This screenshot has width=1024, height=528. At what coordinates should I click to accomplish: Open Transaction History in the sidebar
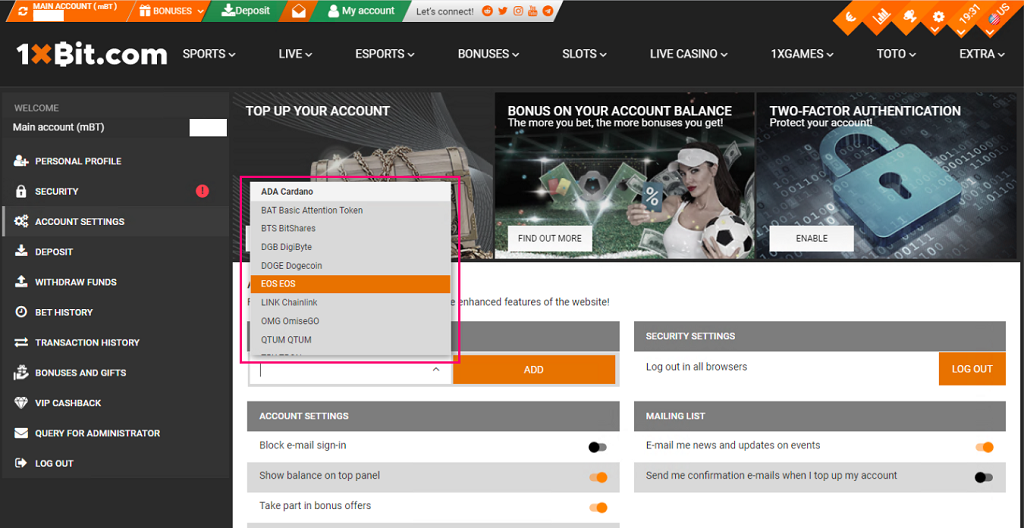click(116, 342)
